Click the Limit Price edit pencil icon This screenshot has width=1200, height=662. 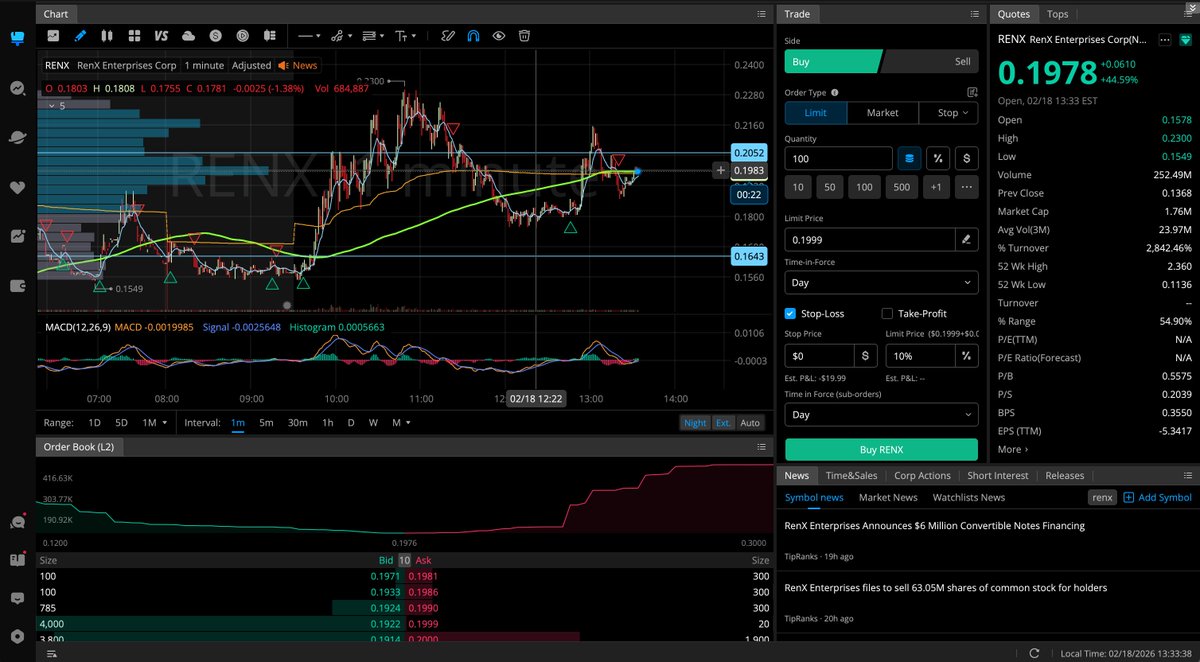965,239
